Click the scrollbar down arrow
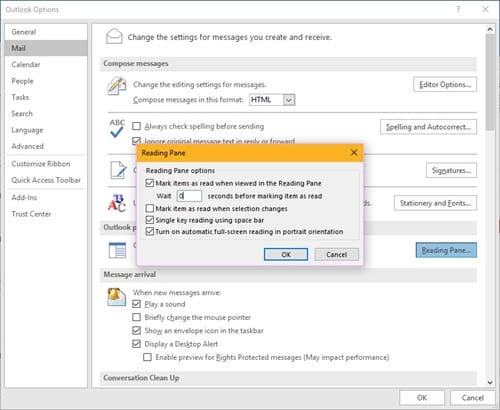 click(x=490, y=382)
